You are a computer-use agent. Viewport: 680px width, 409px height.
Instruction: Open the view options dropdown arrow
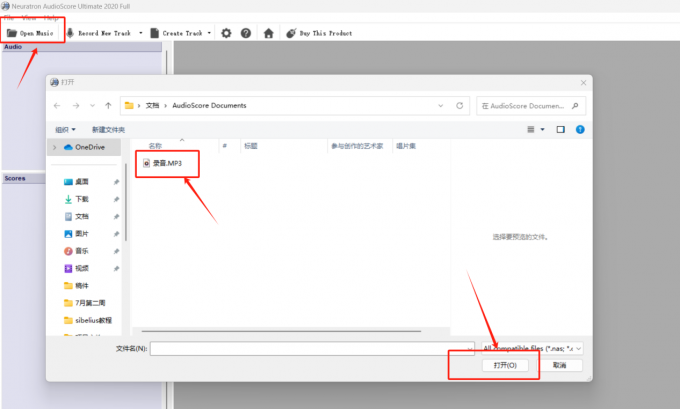click(x=542, y=129)
